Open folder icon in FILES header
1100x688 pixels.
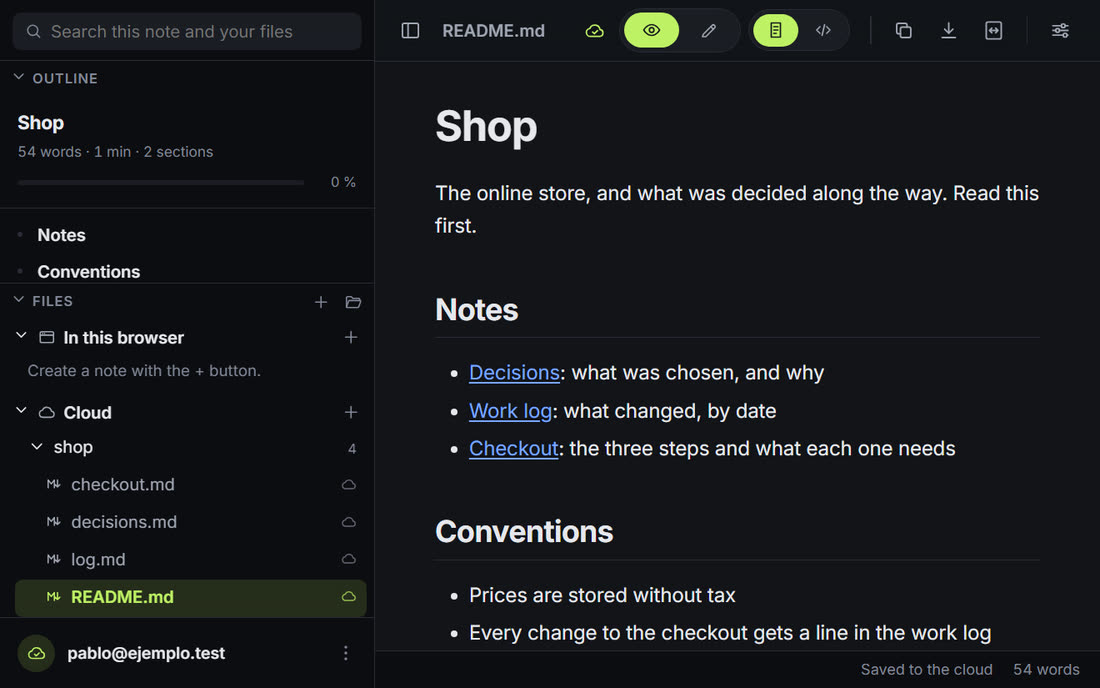point(354,302)
